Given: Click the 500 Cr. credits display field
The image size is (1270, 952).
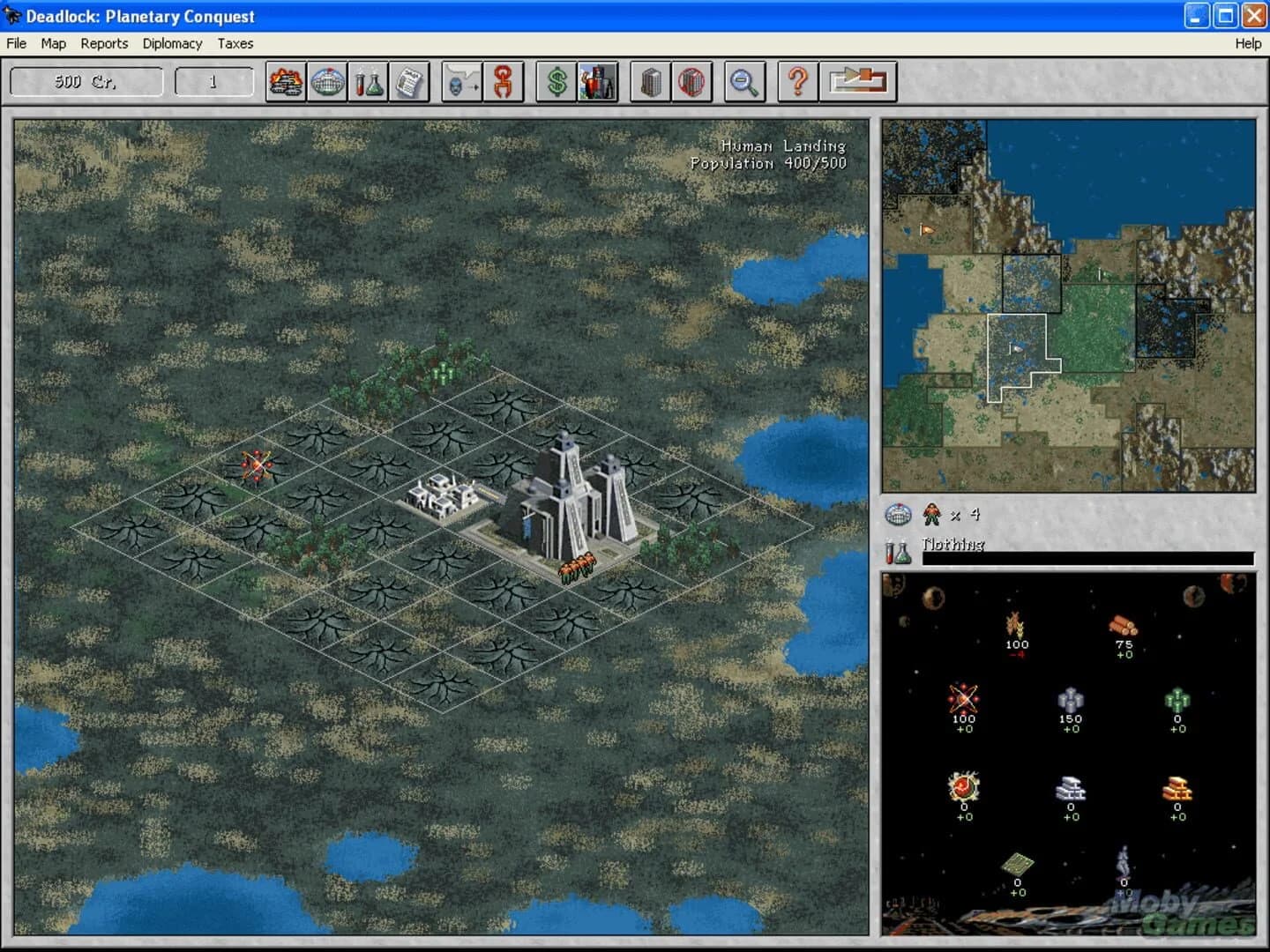Looking at the screenshot, I should click(86, 80).
